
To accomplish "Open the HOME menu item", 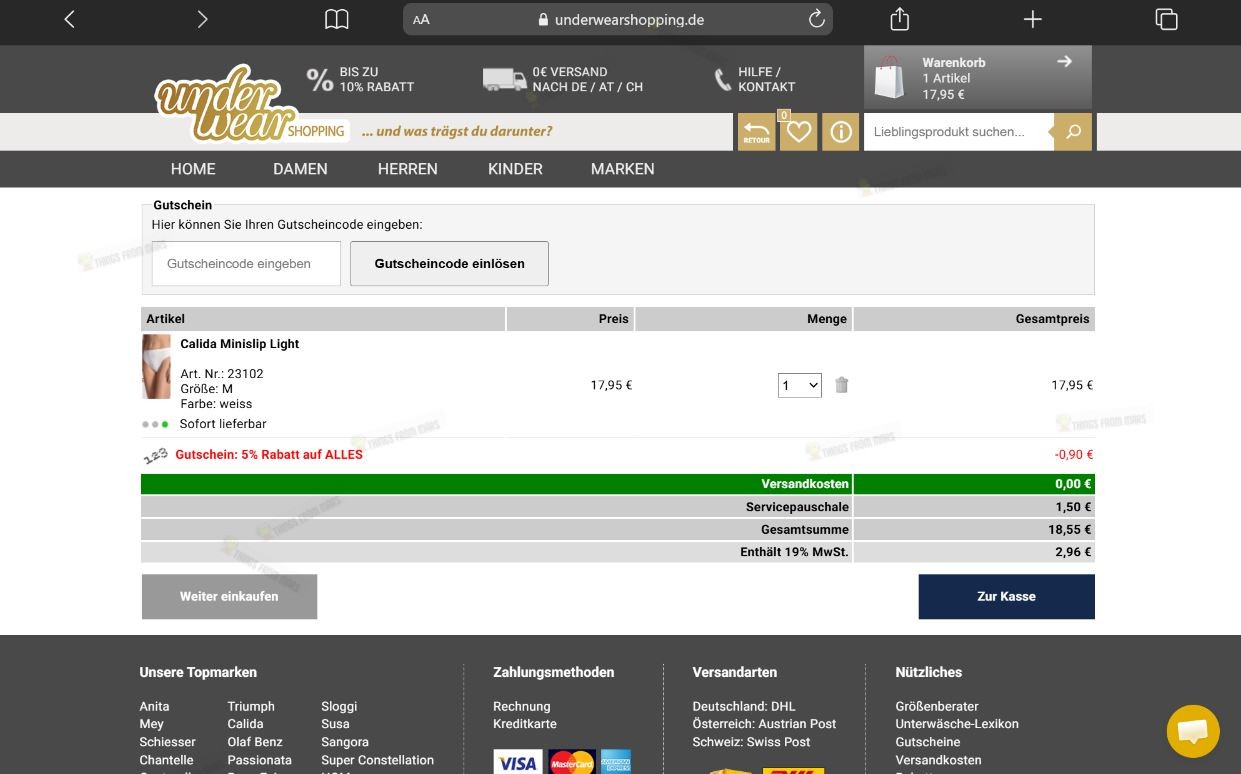I will pyautogui.click(x=193, y=169).
